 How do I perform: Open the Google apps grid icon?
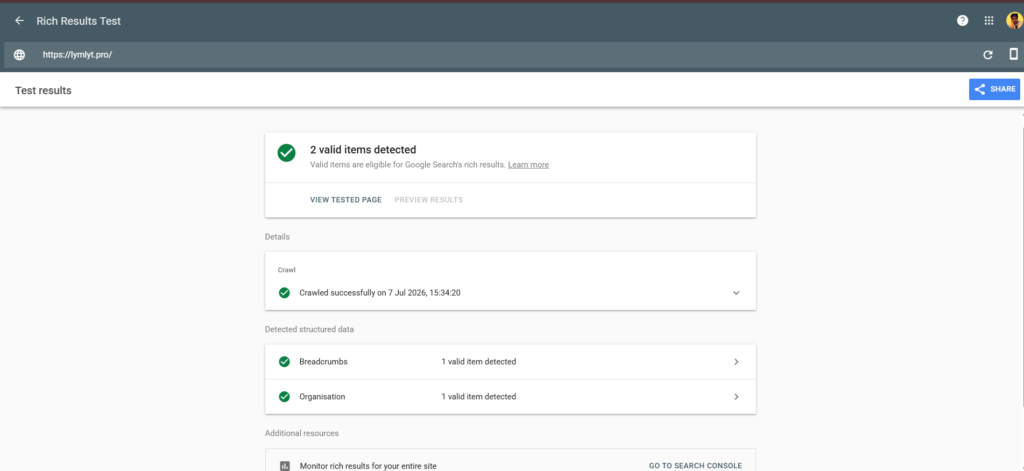989,21
